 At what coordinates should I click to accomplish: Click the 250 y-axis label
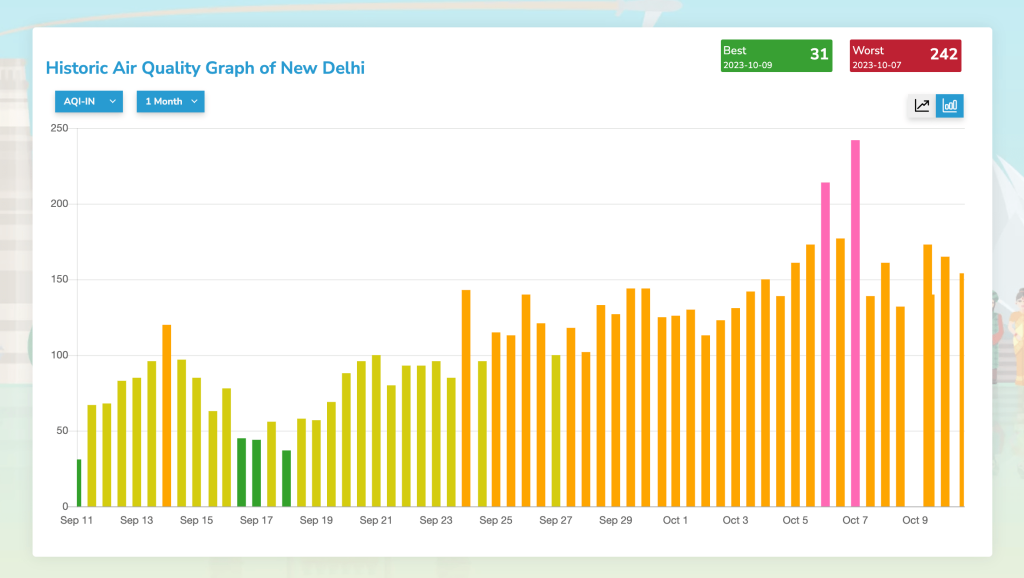coord(59,128)
